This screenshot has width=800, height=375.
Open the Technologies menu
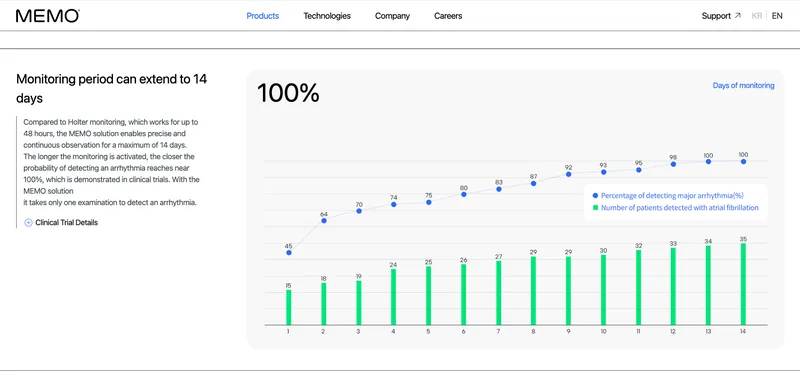click(327, 16)
